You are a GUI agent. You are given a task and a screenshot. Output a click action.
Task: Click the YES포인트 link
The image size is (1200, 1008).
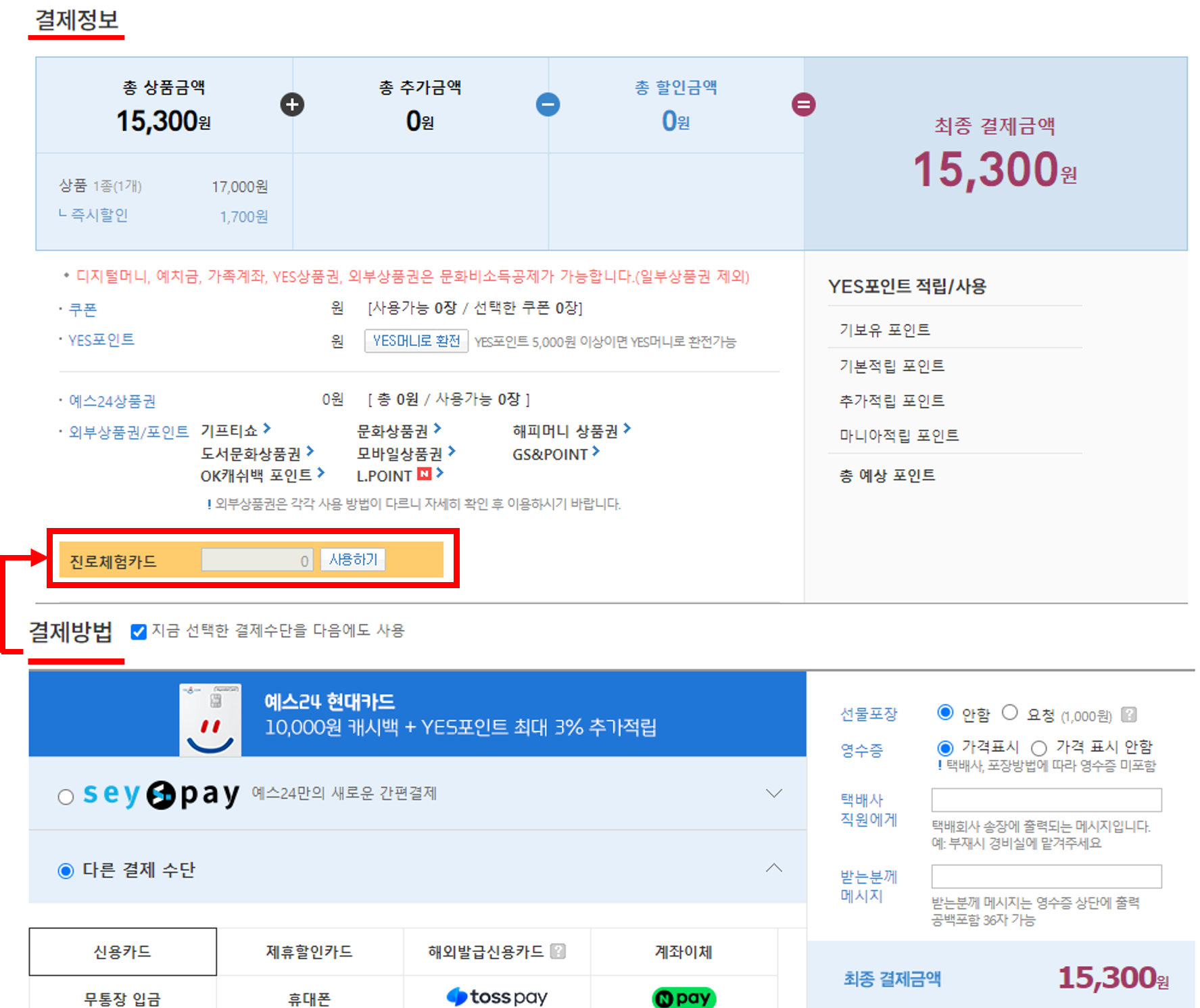(101, 340)
